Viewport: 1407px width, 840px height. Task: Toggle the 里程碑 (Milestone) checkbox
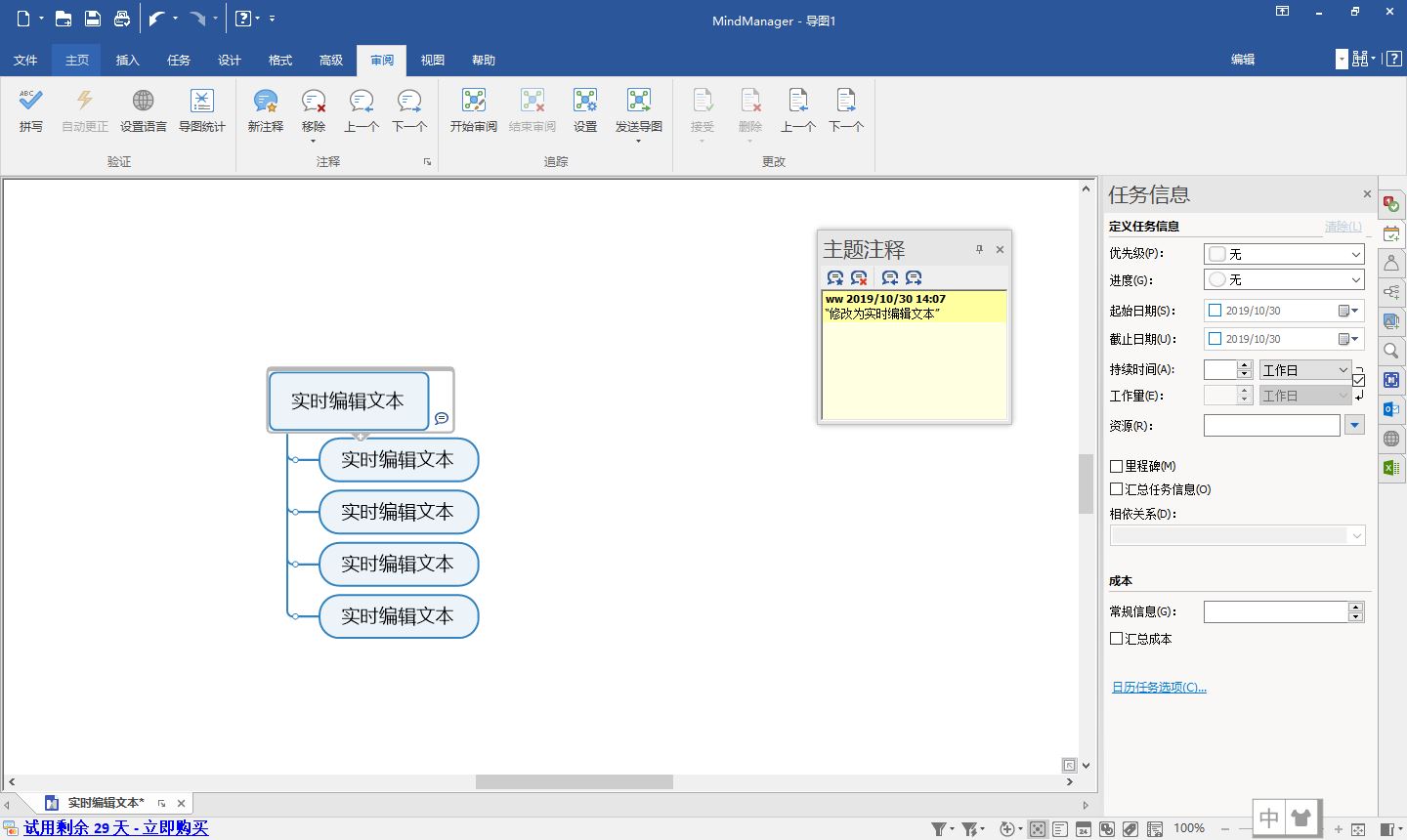coord(1116,466)
